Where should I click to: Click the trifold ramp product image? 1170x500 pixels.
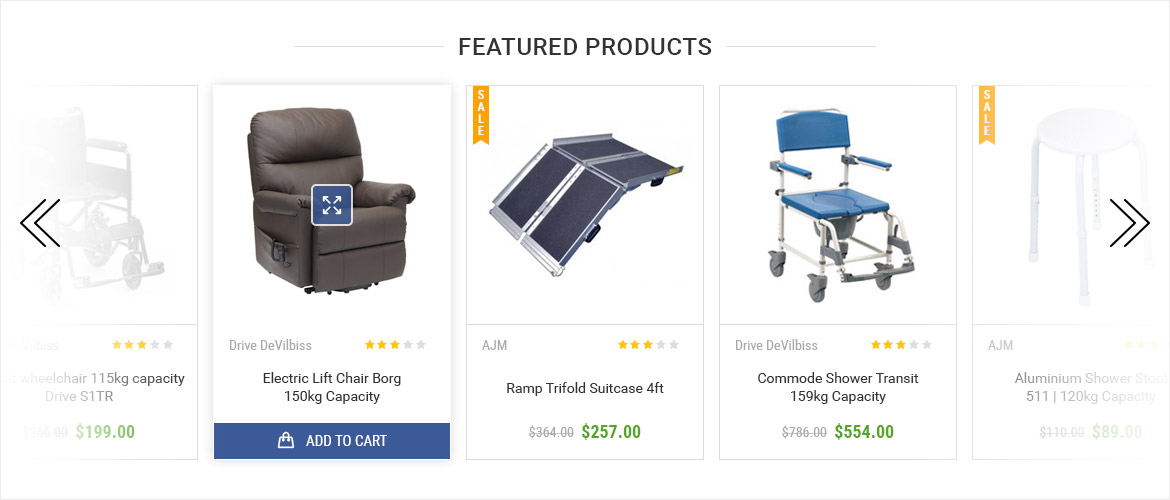tap(587, 205)
